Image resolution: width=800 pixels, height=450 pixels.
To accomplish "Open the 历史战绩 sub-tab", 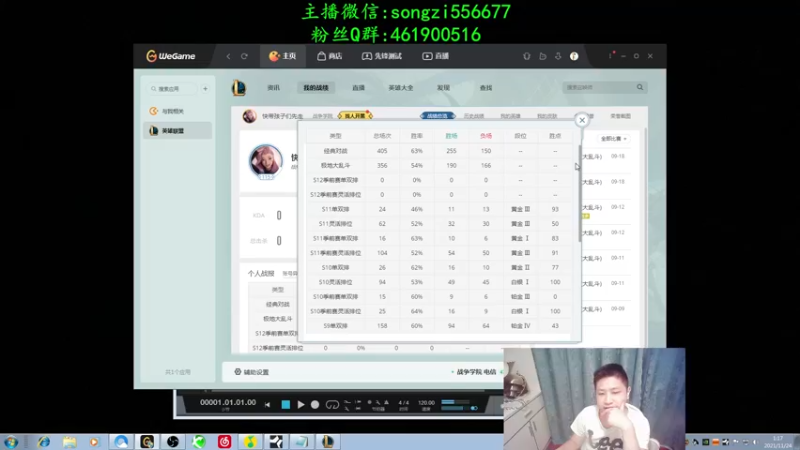I will pyautogui.click(x=473, y=116).
